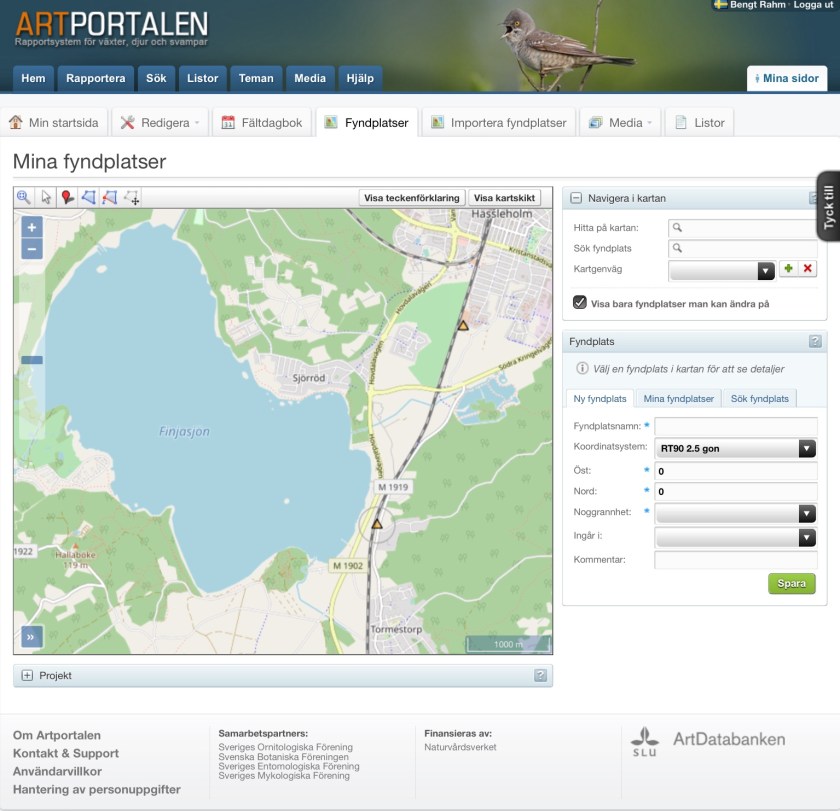Expand the Projekt section
Screen dimensions: 840x811
(27, 676)
